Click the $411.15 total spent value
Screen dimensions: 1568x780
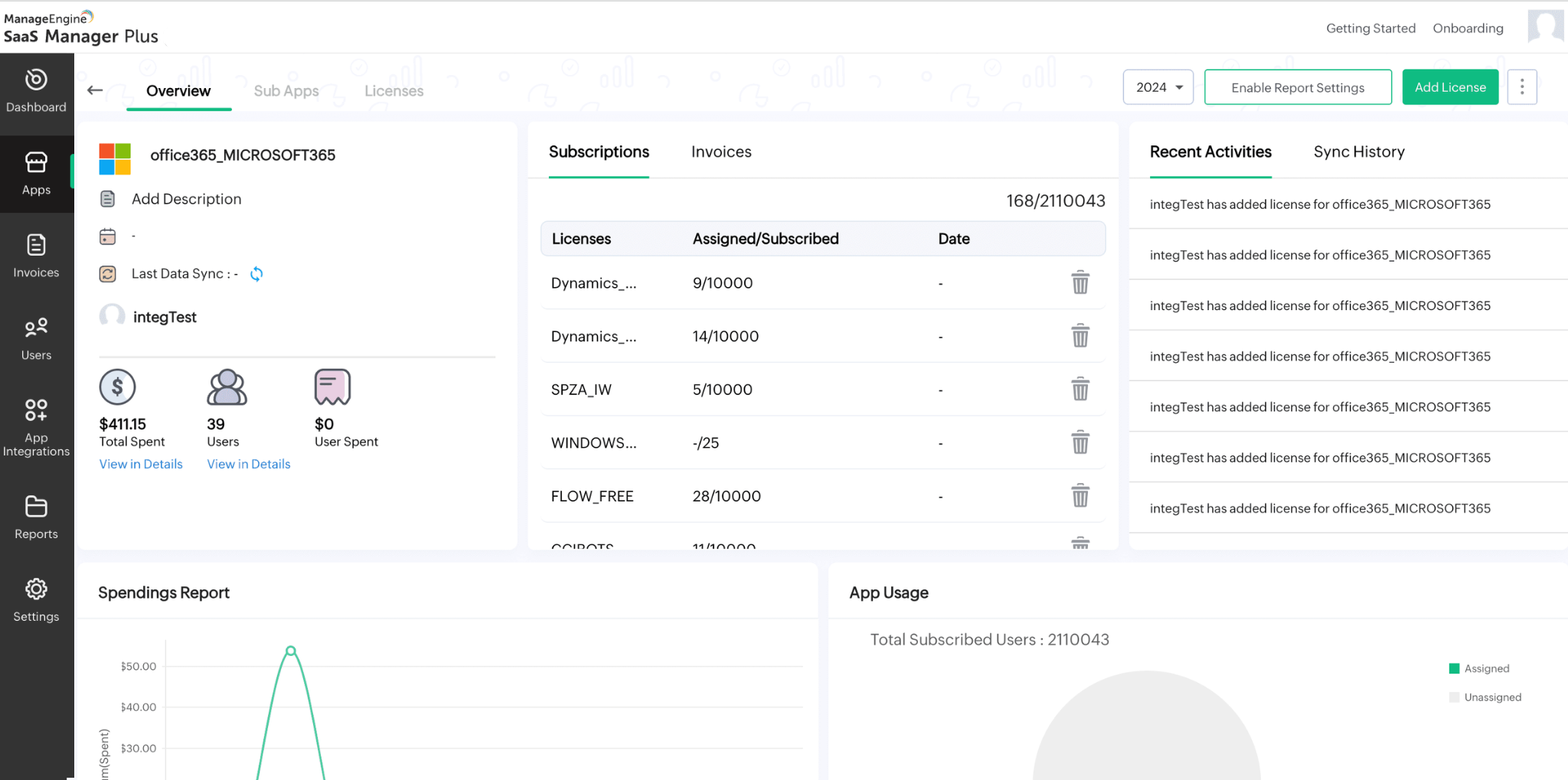[122, 424]
